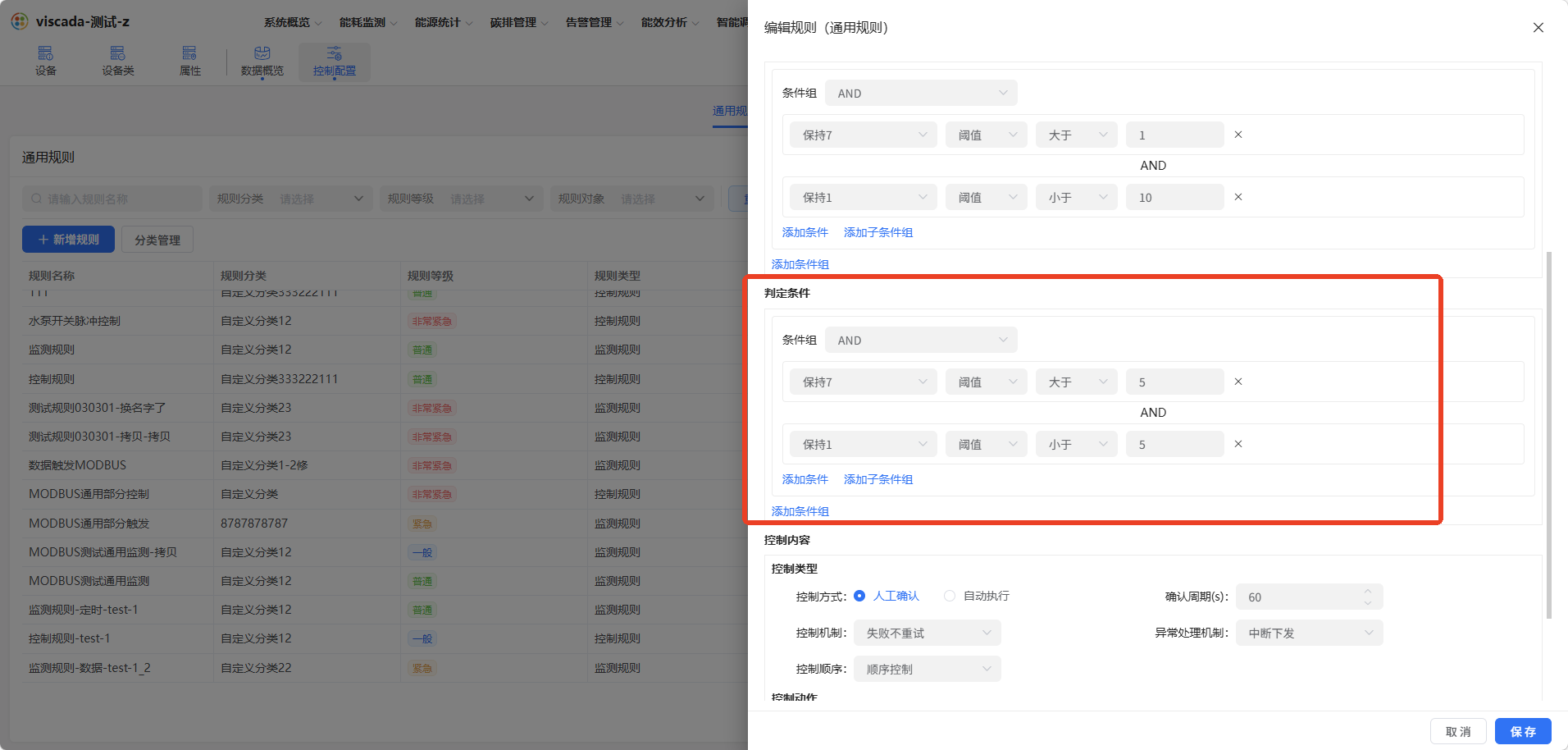Screen dimensions: 1568x750
Task: Remove the 保持7 大于 1 condition
Action: pyautogui.click(x=1238, y=135)
